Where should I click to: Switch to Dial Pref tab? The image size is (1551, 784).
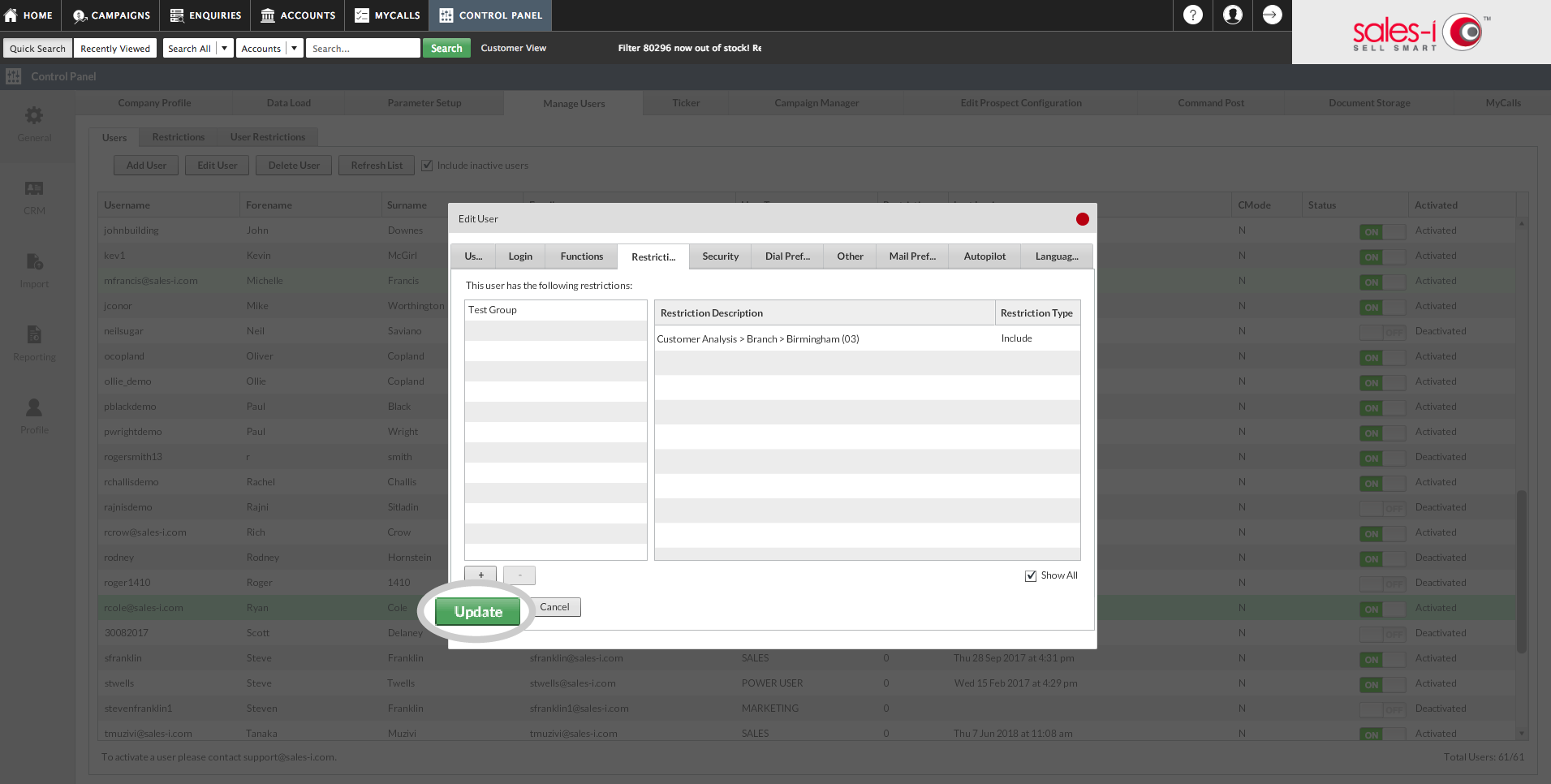pos(787,256)
